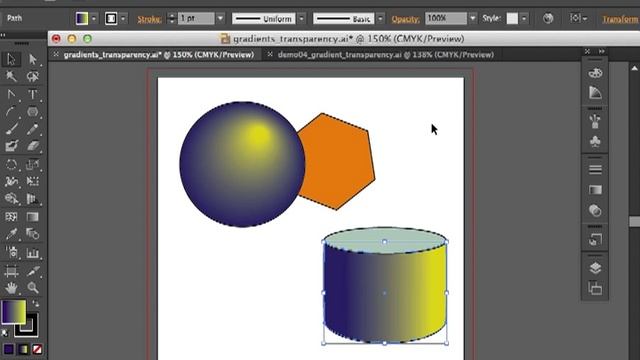
Task: Switch to demo04_gradient_transparency.ai tab
Action: coord(386,54)
